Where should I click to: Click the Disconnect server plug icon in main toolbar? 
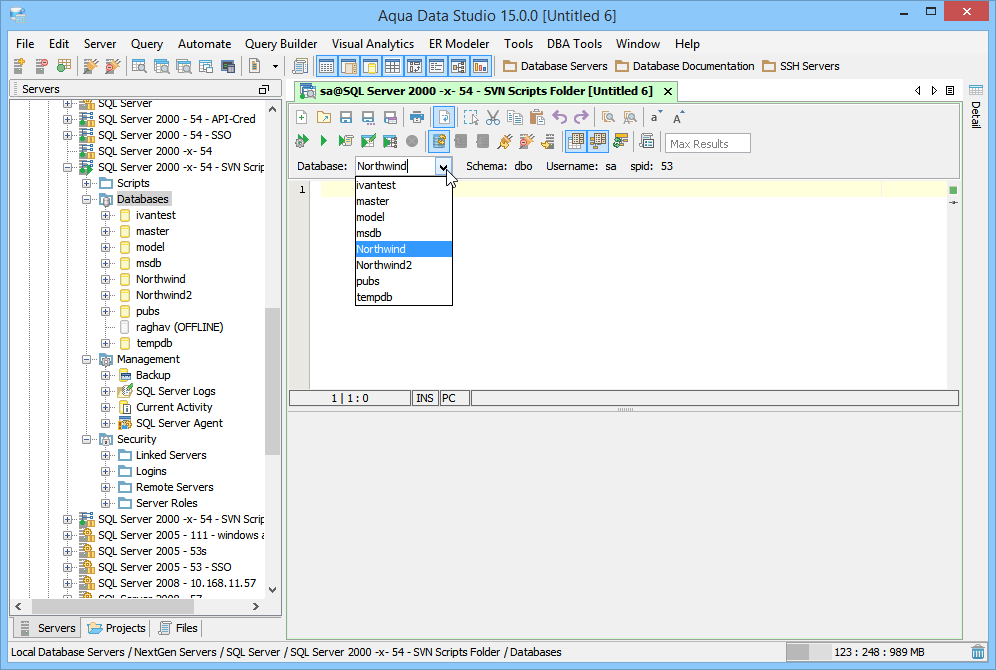pyautogui.click(x=113, y=66)
